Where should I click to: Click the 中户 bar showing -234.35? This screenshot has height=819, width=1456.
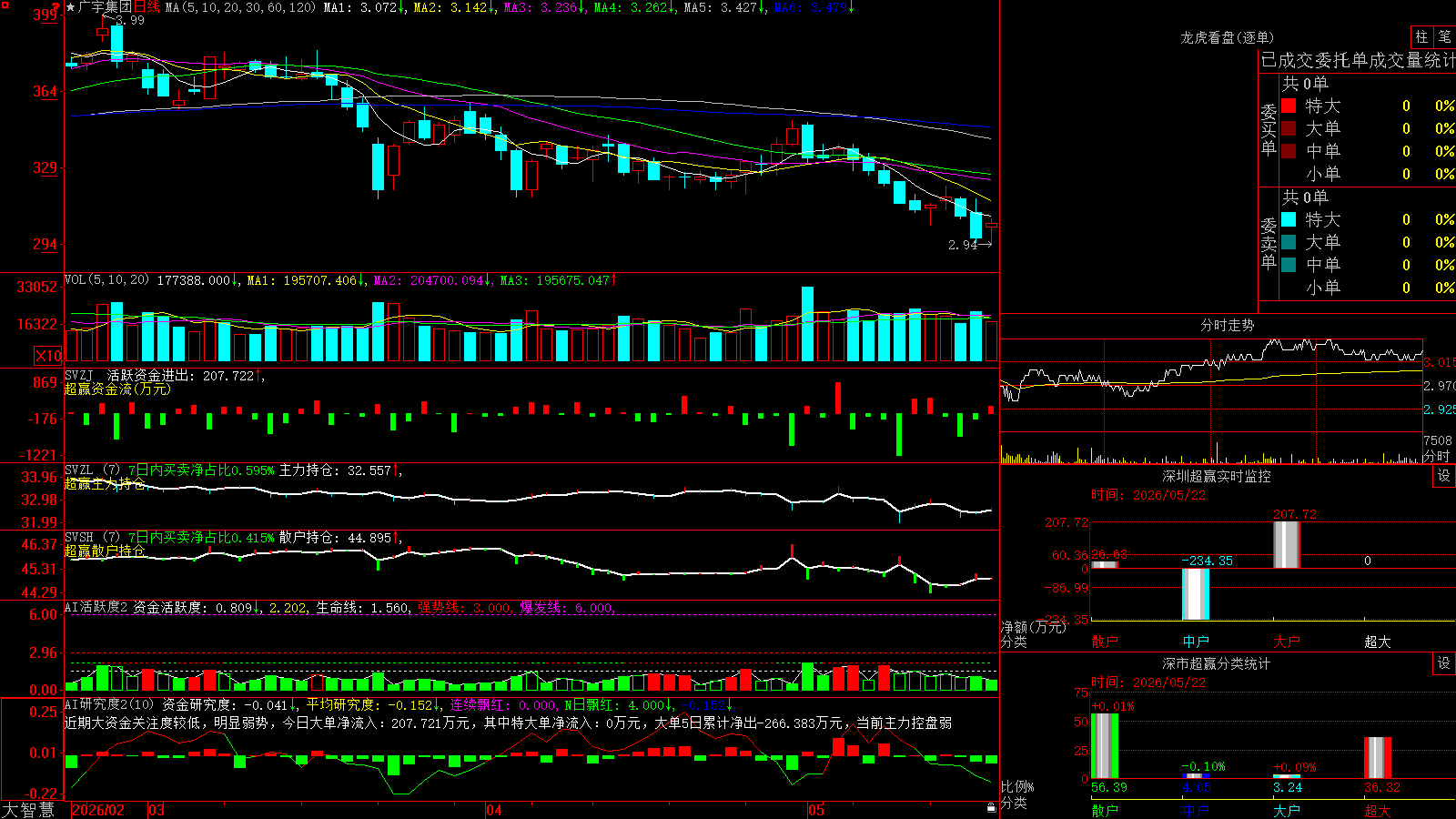[x=1196, y=594]
